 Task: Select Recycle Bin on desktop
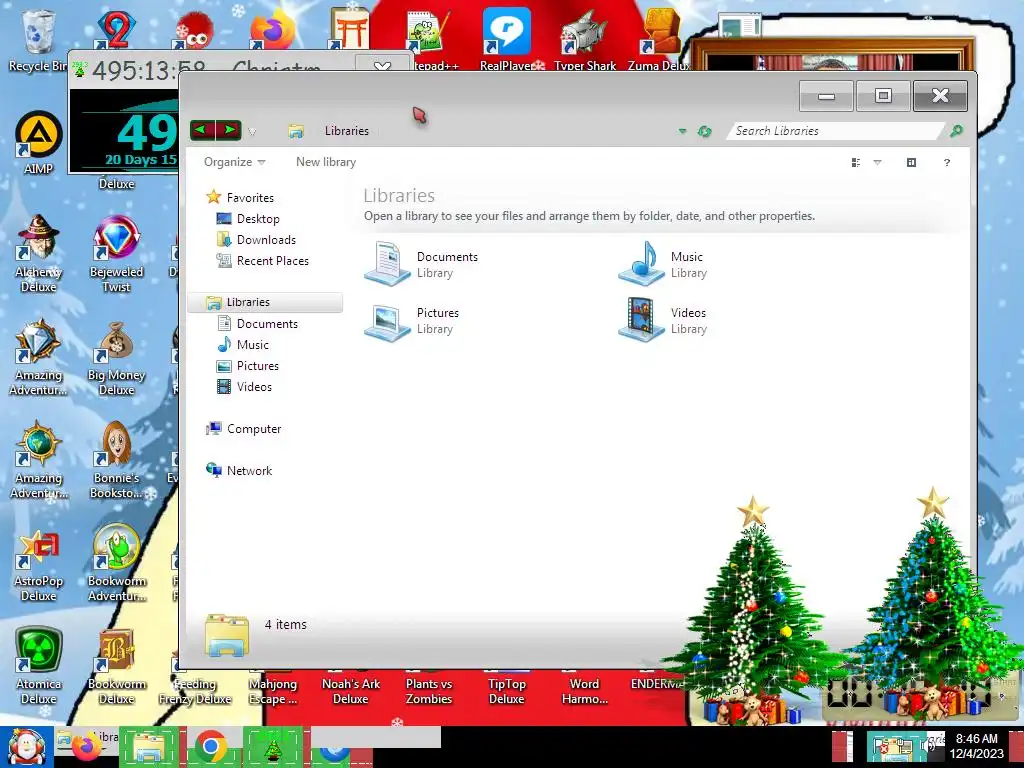coord(37,39)
